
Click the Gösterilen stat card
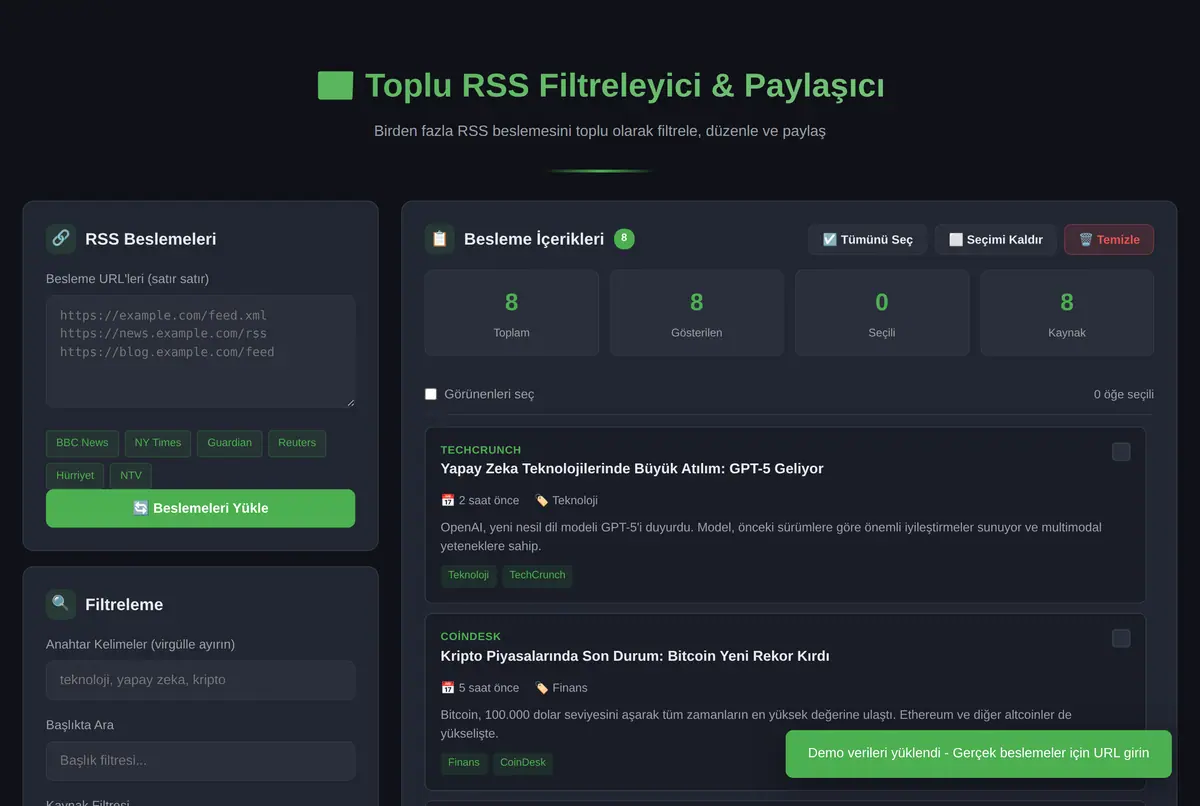point(697,313)
